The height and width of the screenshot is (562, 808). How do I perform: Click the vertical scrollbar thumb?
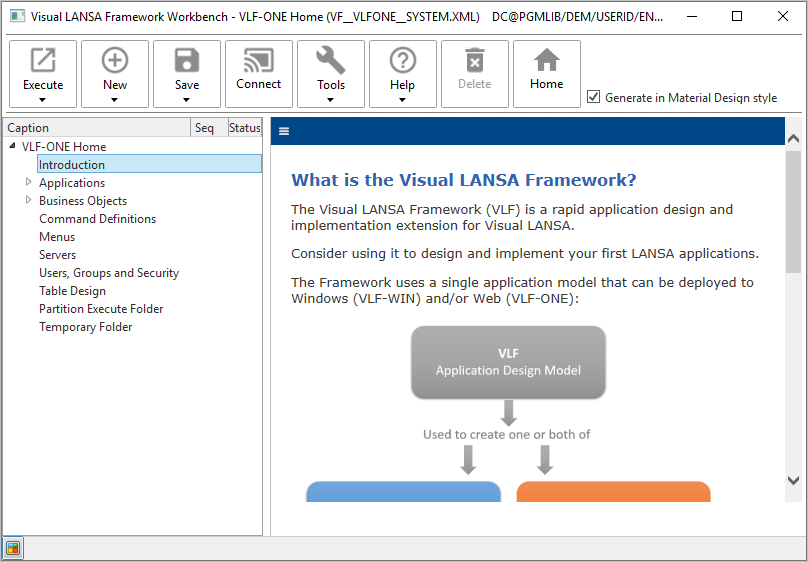point(794,212)
